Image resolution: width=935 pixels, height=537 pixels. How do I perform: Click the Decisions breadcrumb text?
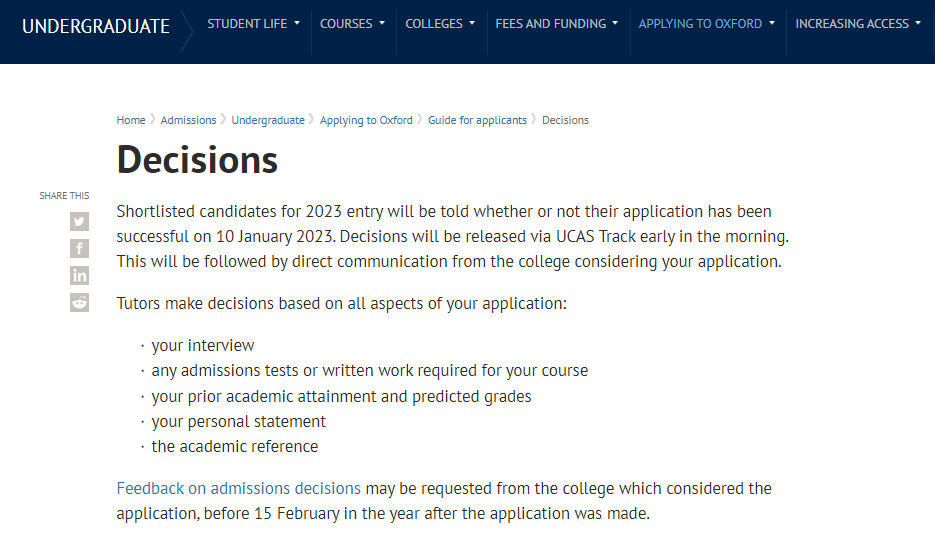click(x=565, y=120)
